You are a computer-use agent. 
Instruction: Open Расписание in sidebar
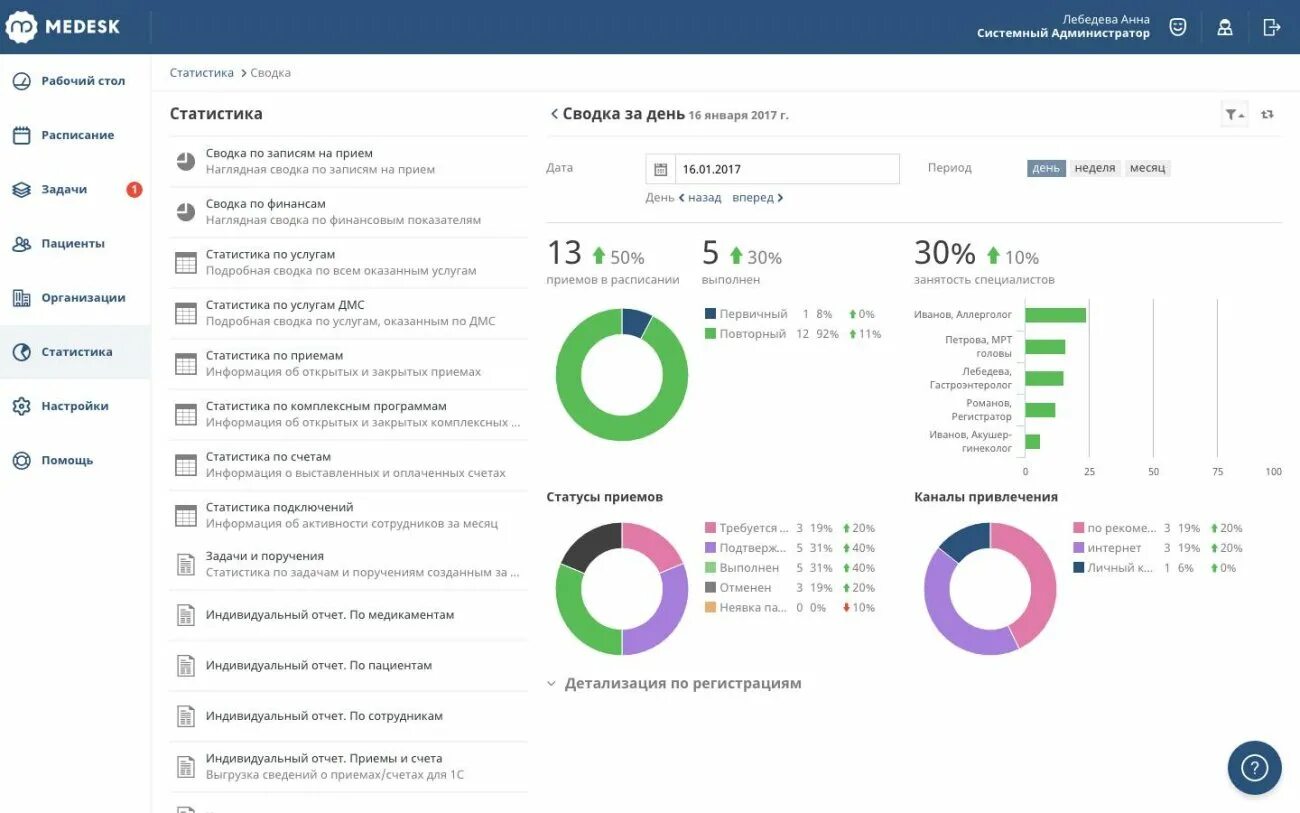point(75,135)
